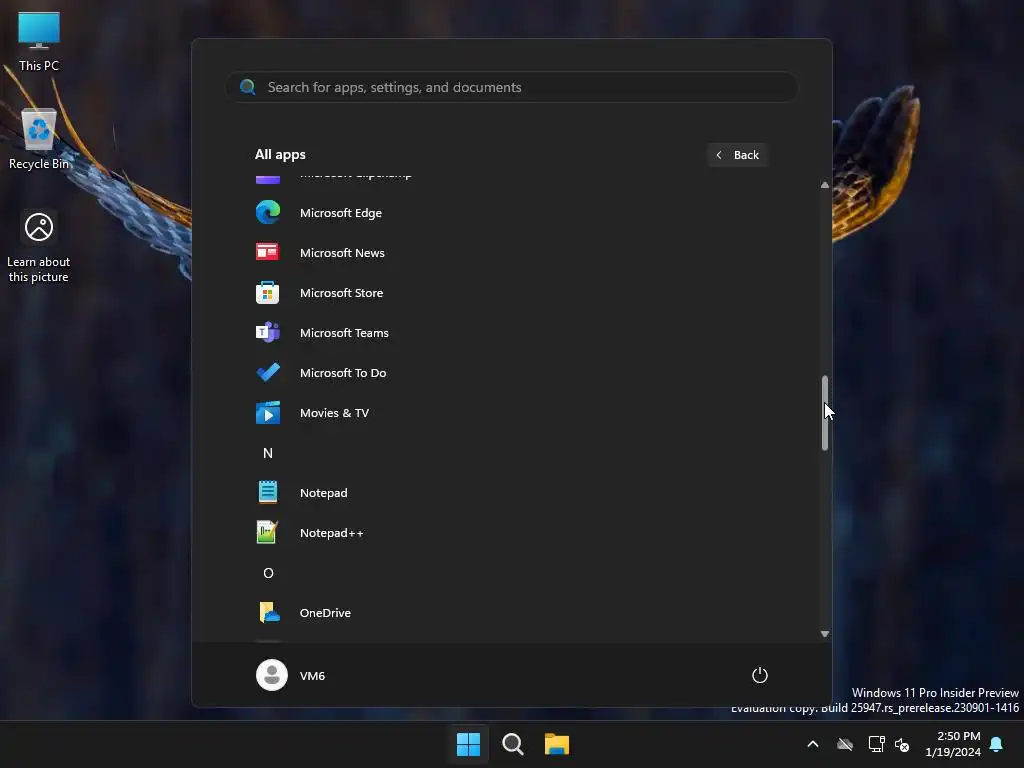Viewport: 1024px width, 768px height.
Task: Open the network status tray icon
Action: 876,744
